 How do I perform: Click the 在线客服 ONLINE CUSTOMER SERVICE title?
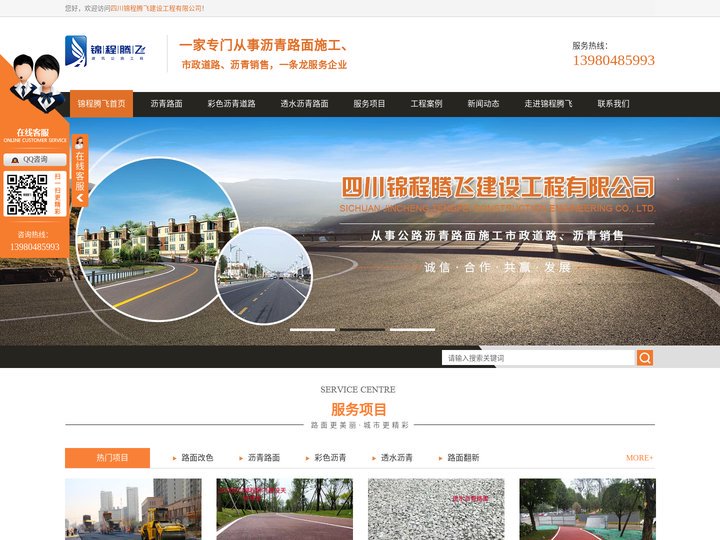(x=35, y=135)
